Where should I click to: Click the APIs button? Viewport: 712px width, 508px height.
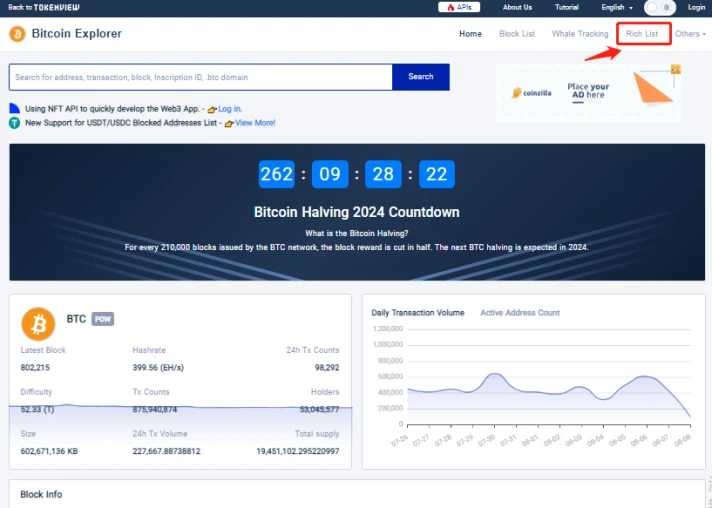459,7
